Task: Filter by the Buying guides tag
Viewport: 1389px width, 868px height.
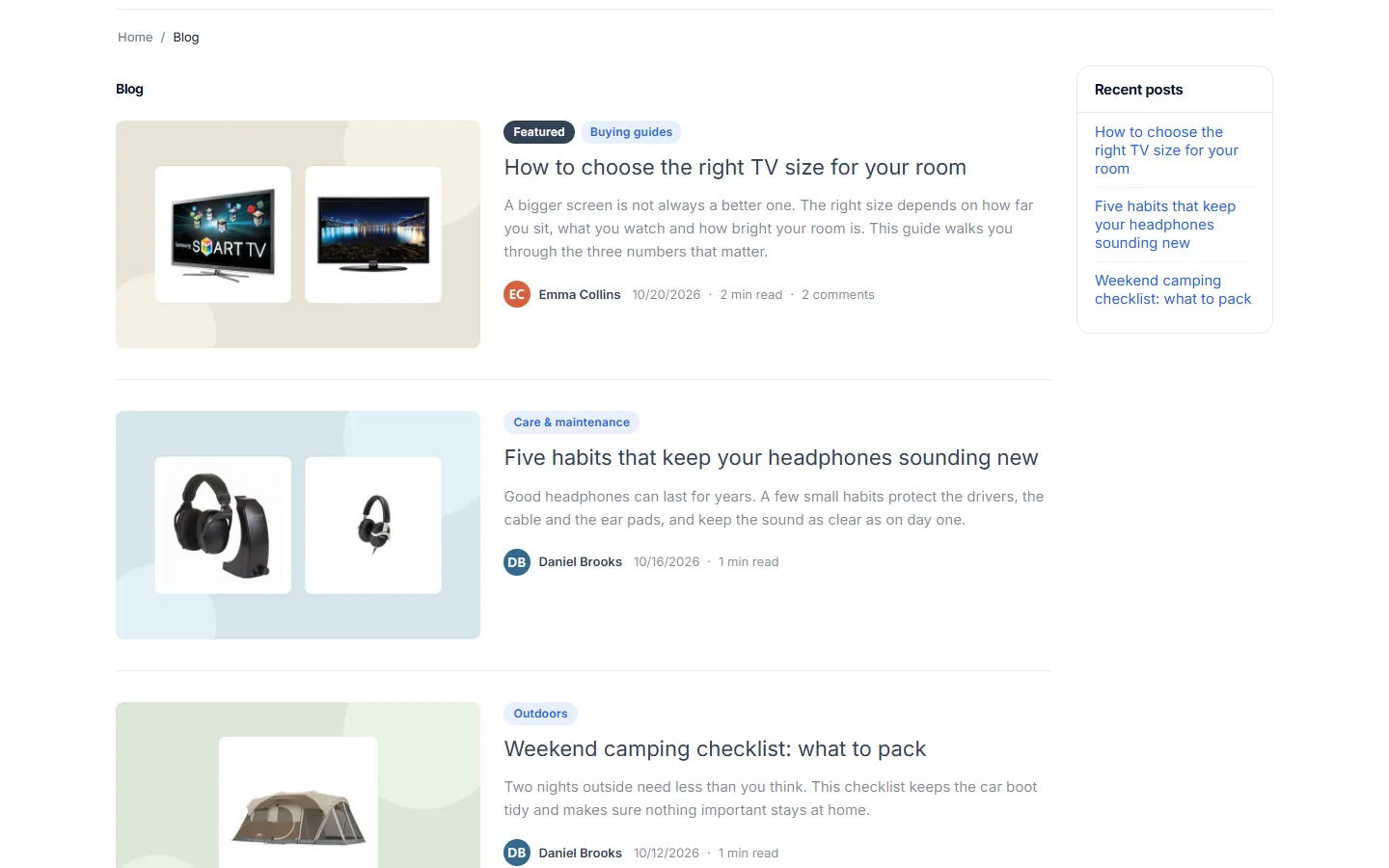Action: pyautogui.click(x=631, y=132)
